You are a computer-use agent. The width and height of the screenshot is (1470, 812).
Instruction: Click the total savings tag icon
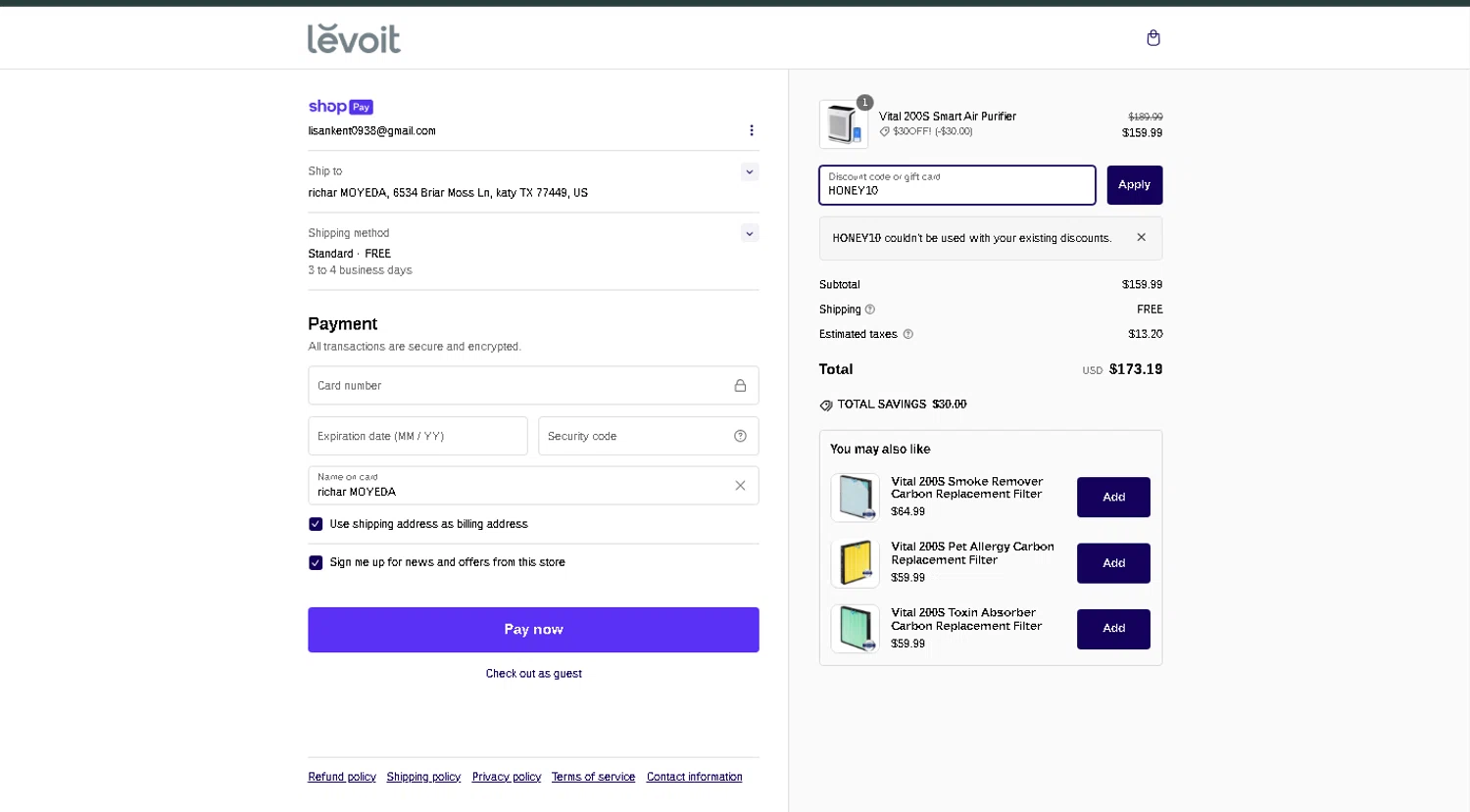click(826, 405)
